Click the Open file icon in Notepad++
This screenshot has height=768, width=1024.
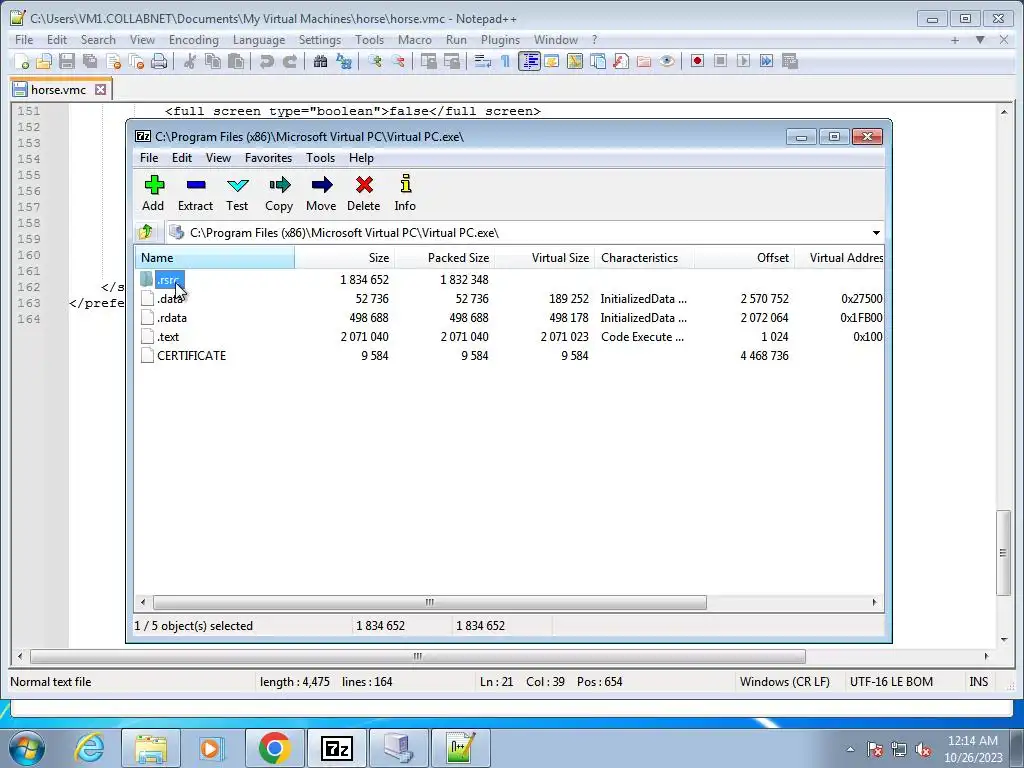pyautogui.click(x=44, y=61)
